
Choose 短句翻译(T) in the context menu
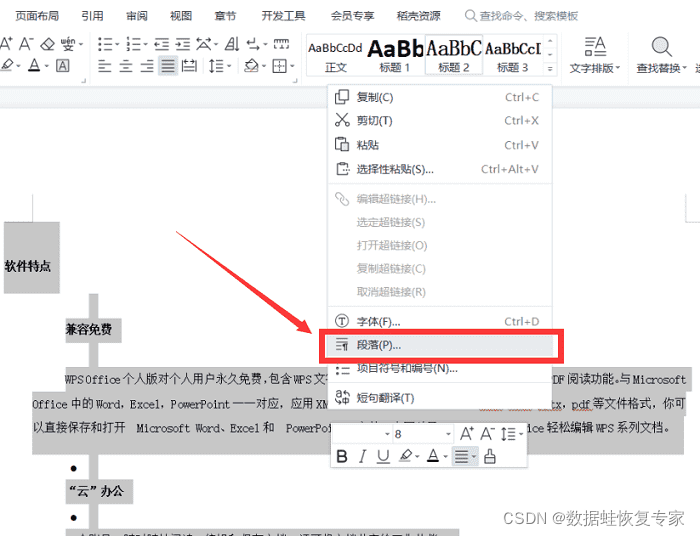coord(440,398)
